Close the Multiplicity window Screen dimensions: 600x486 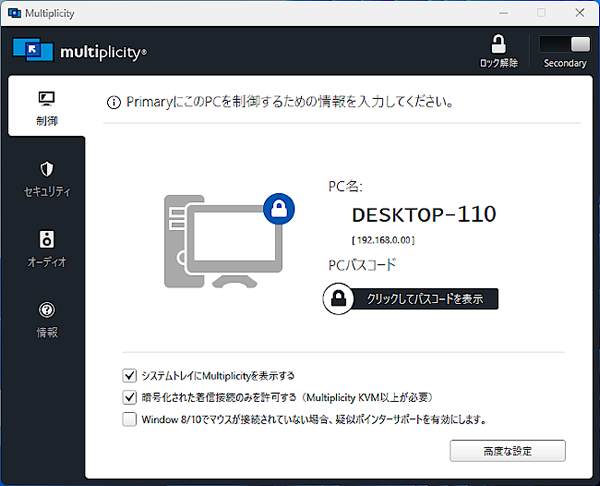(x=580, y=13)
